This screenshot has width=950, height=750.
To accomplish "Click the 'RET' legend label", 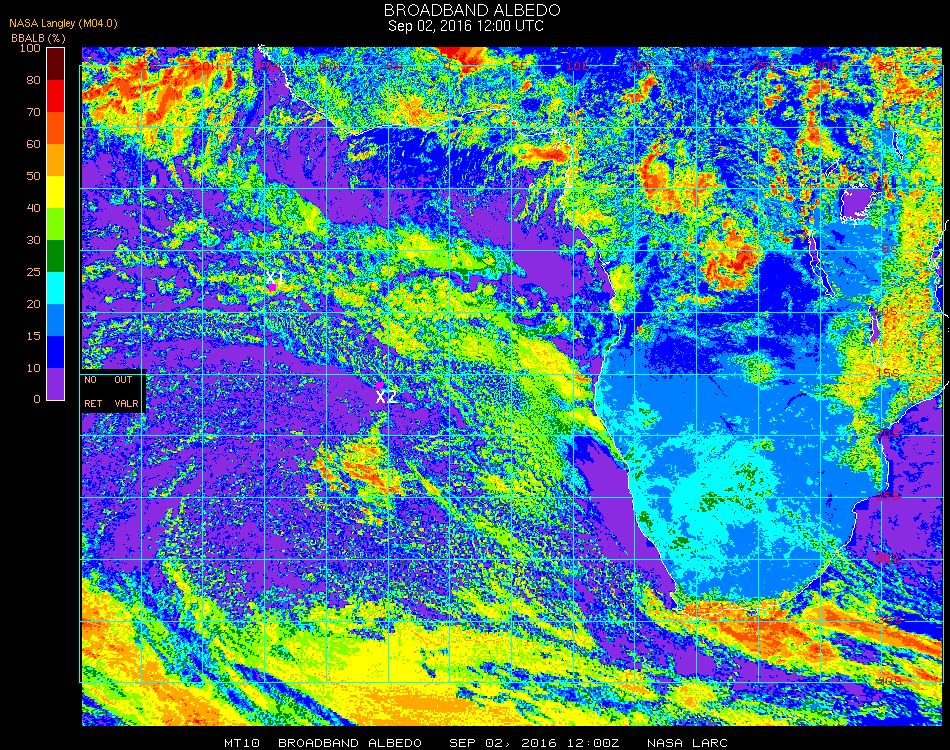I will pos(93,403).
